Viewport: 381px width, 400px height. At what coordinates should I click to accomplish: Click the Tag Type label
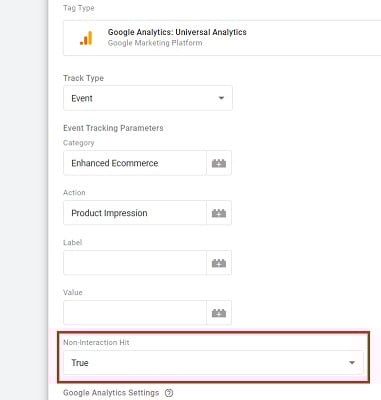79,8
